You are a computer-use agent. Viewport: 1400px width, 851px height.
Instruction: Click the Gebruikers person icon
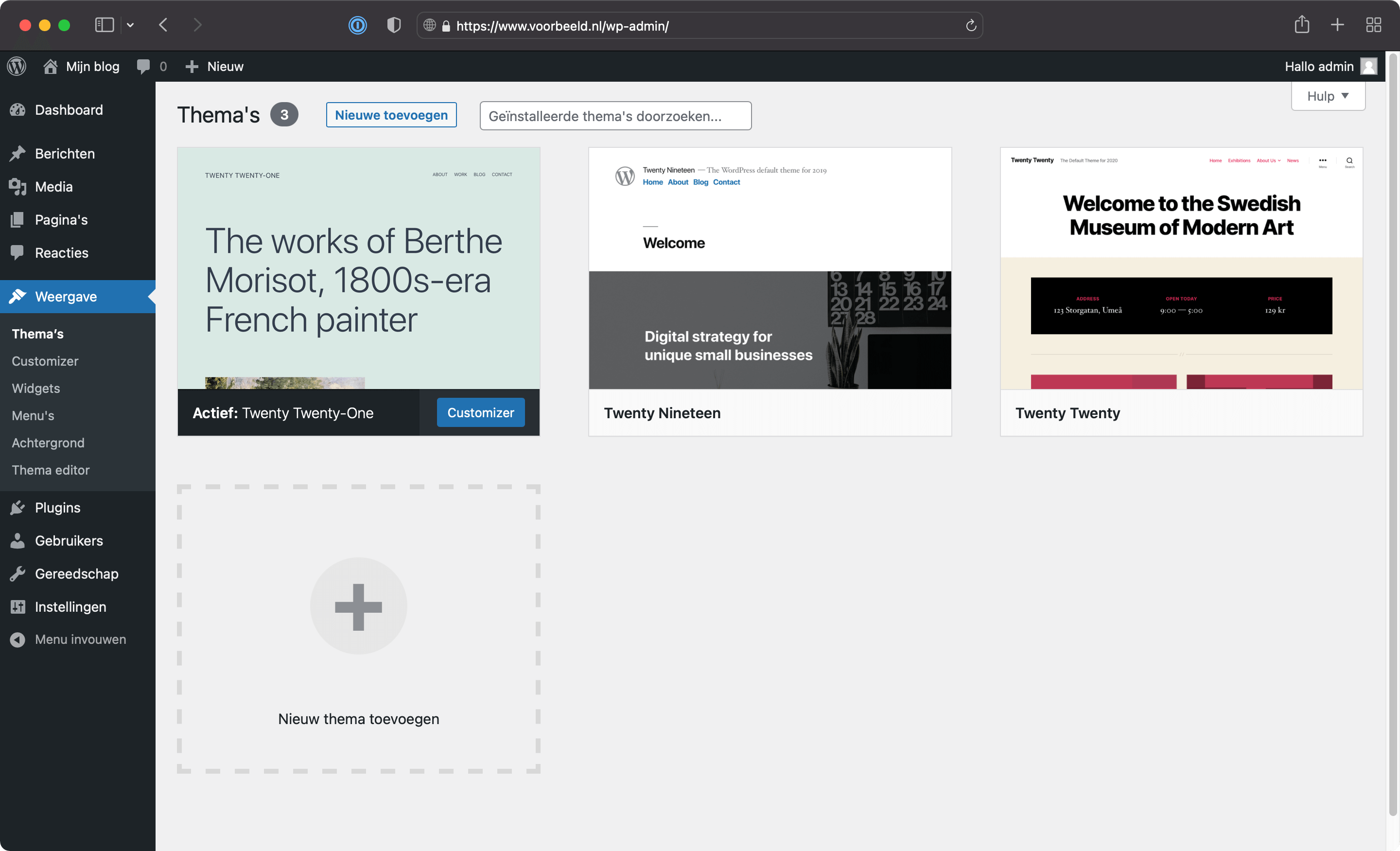[x=17, y=541]
